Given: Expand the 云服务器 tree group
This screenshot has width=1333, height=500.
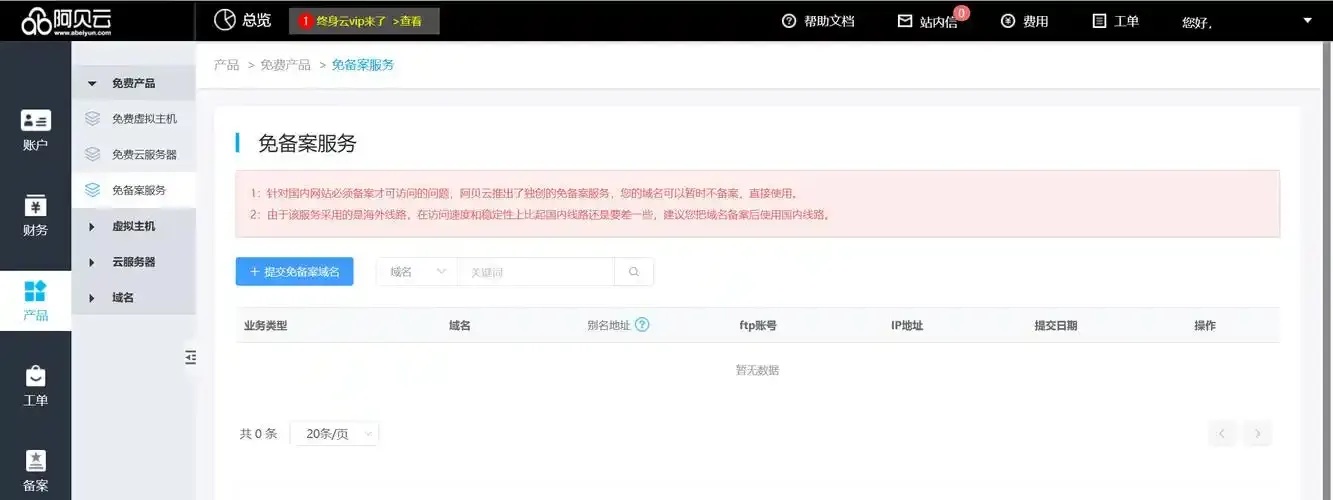Looking at the screenshot, I should [133, 262].
